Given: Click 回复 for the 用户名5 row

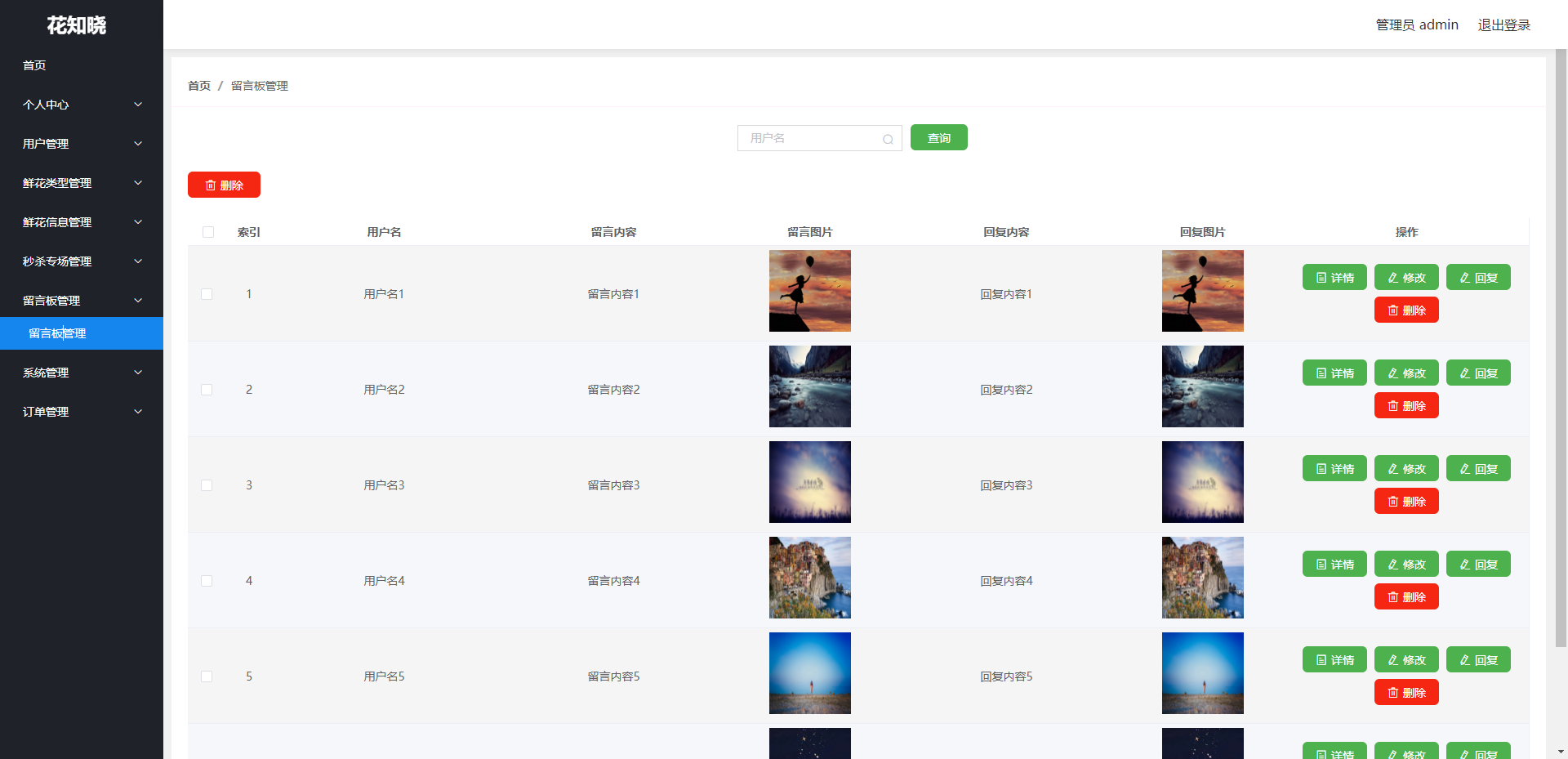Looking at the screenshot, I should 1478,660.
